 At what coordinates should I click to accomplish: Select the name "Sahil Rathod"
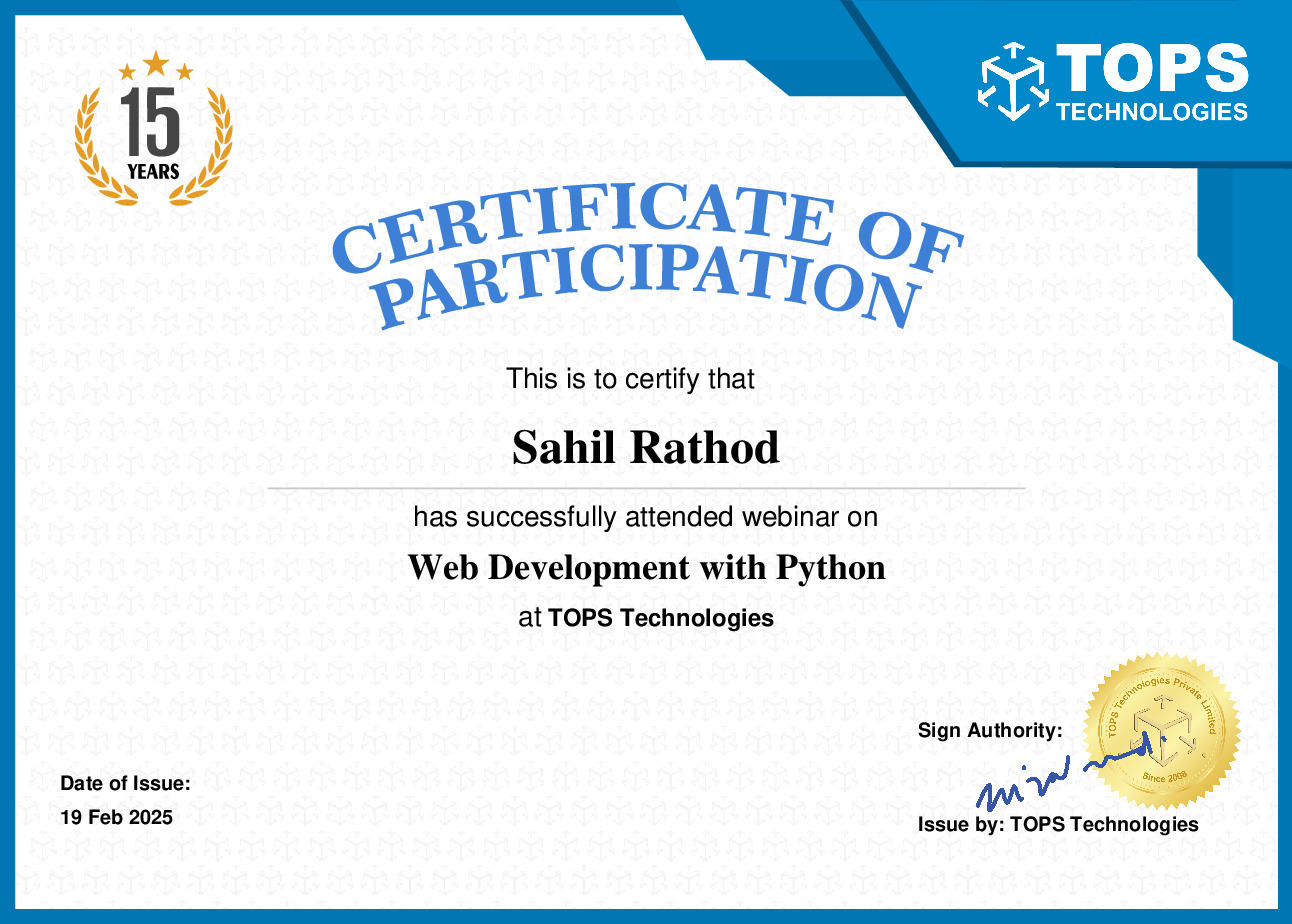click(x=646, y=447)
